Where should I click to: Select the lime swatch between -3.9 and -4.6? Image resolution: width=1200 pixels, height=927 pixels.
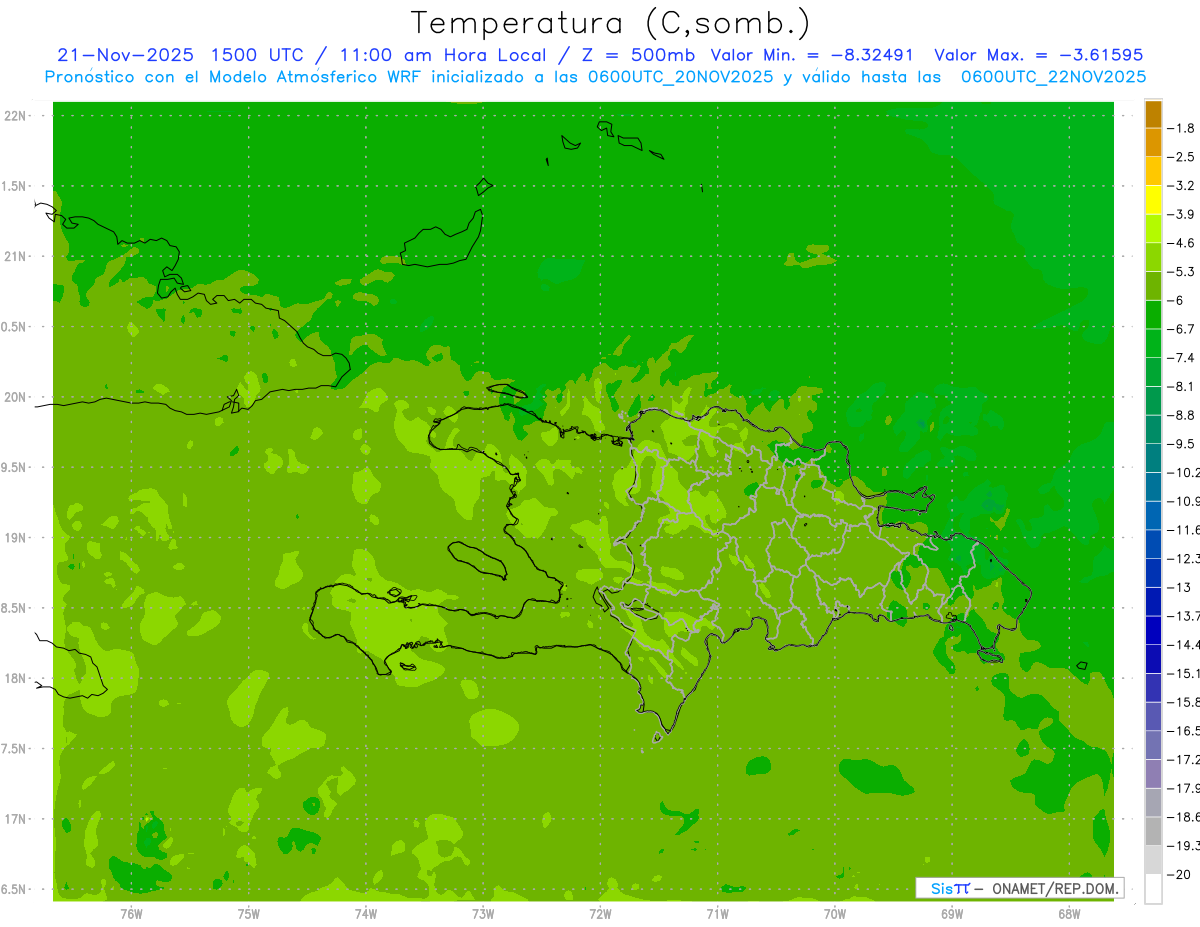1153,229
